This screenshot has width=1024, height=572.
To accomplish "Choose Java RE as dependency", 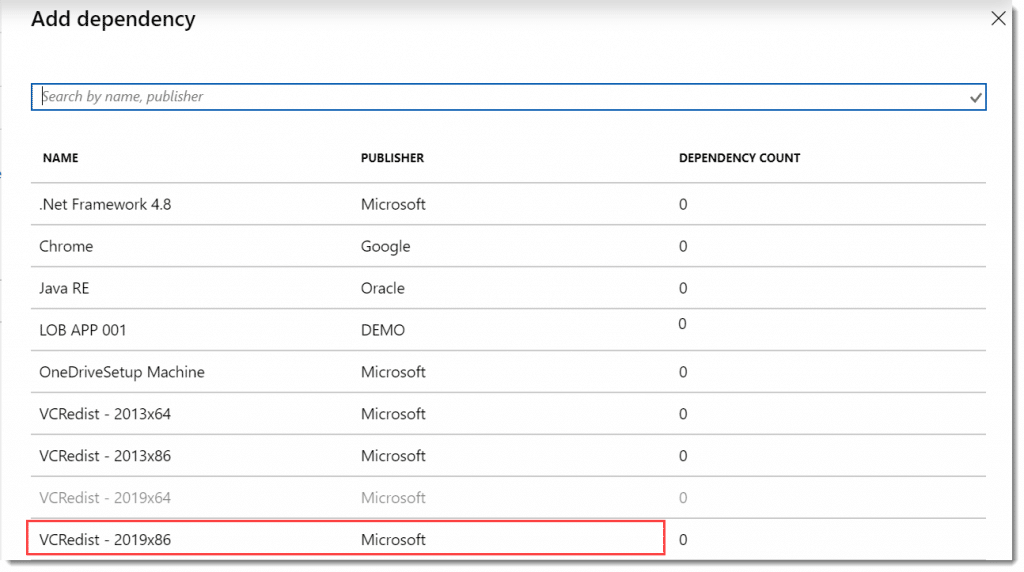I will point(508,288).
